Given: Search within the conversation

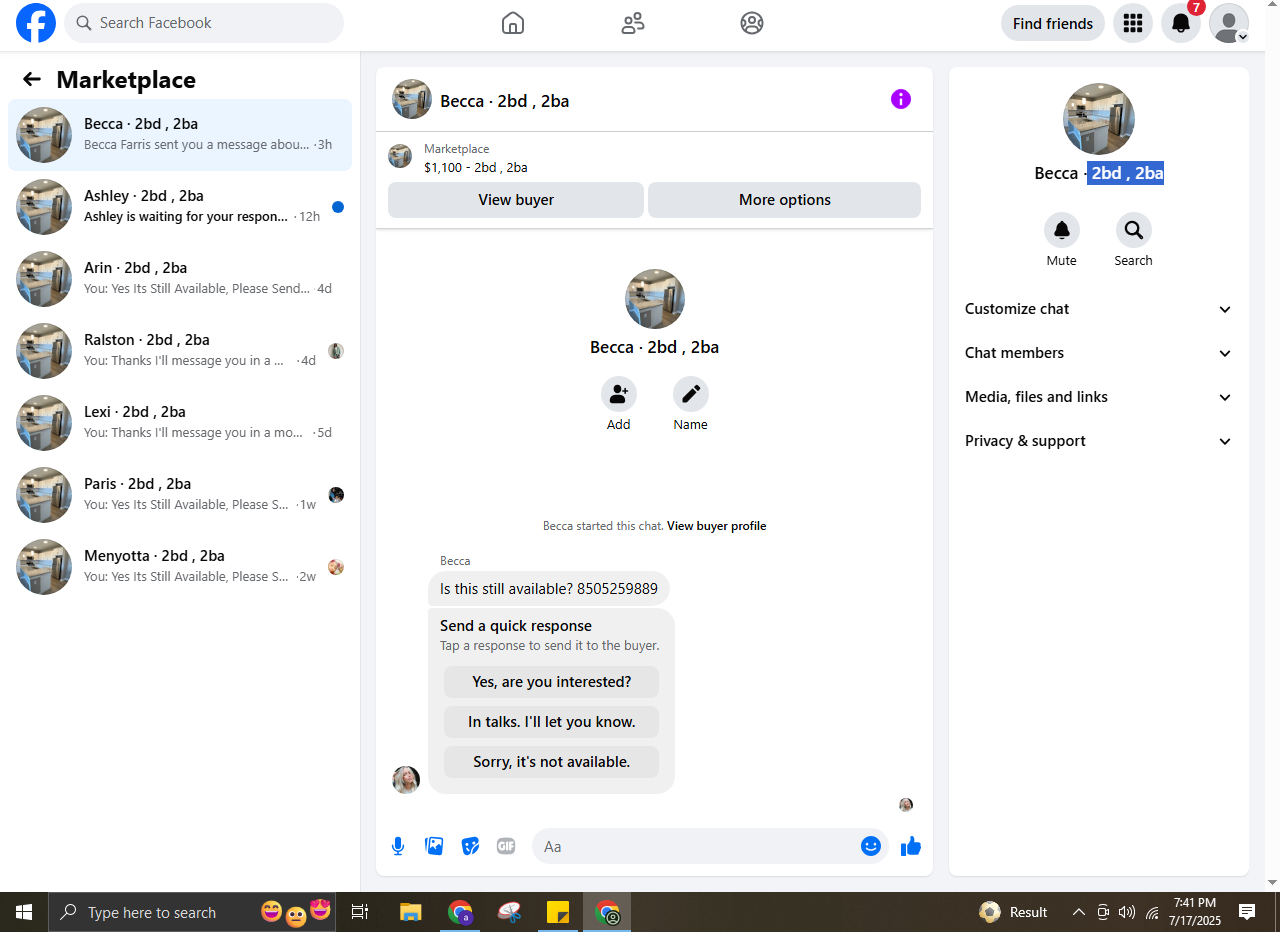Looking at the screenshot, I should click(1134, 230).
